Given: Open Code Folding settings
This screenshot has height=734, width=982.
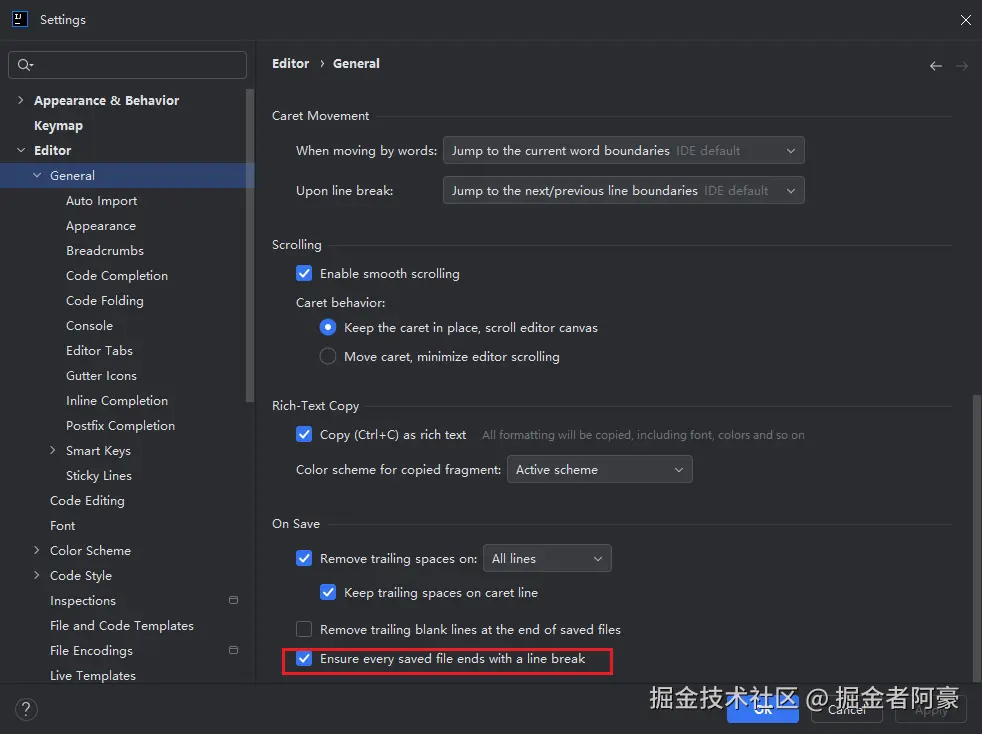Looking at the screenshot, I should (105, 301).
